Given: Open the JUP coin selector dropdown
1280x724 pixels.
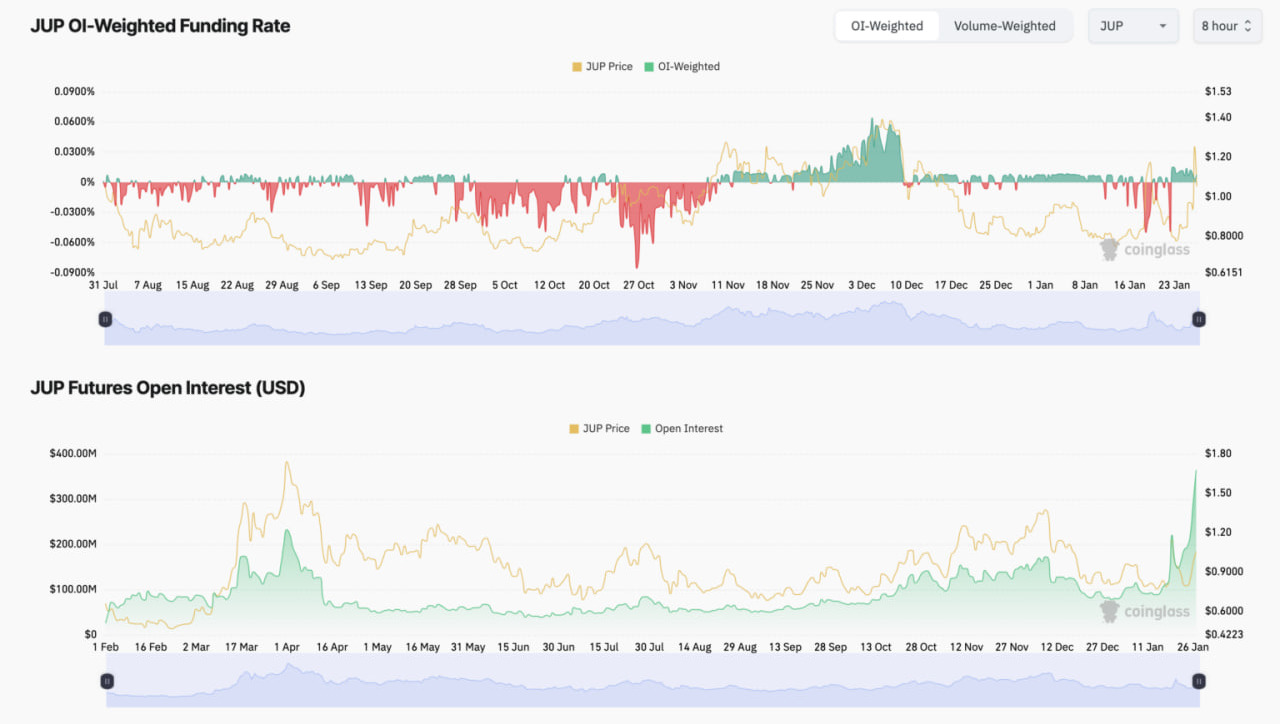Looking at the screenshot, I should [1132, 26].
